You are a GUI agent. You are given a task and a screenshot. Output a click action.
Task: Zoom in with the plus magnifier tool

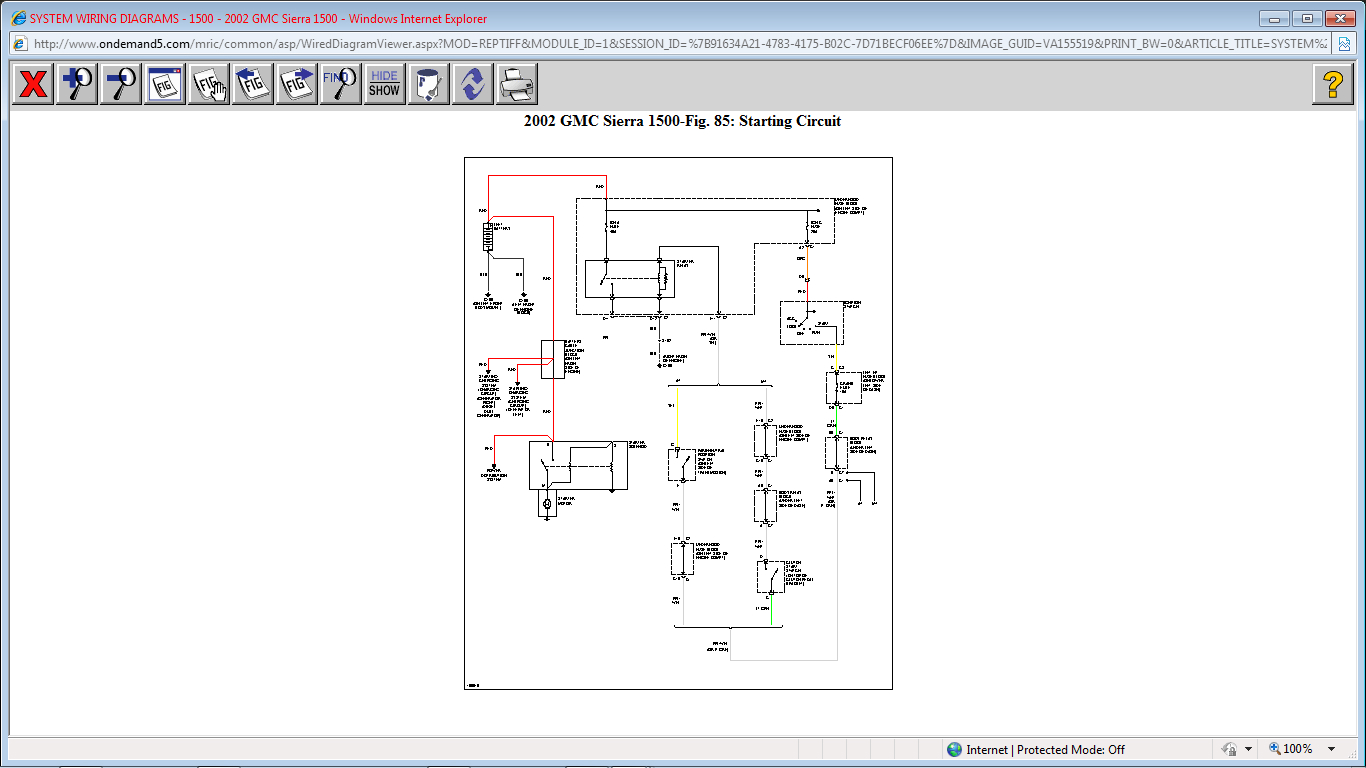click(77, 84)
